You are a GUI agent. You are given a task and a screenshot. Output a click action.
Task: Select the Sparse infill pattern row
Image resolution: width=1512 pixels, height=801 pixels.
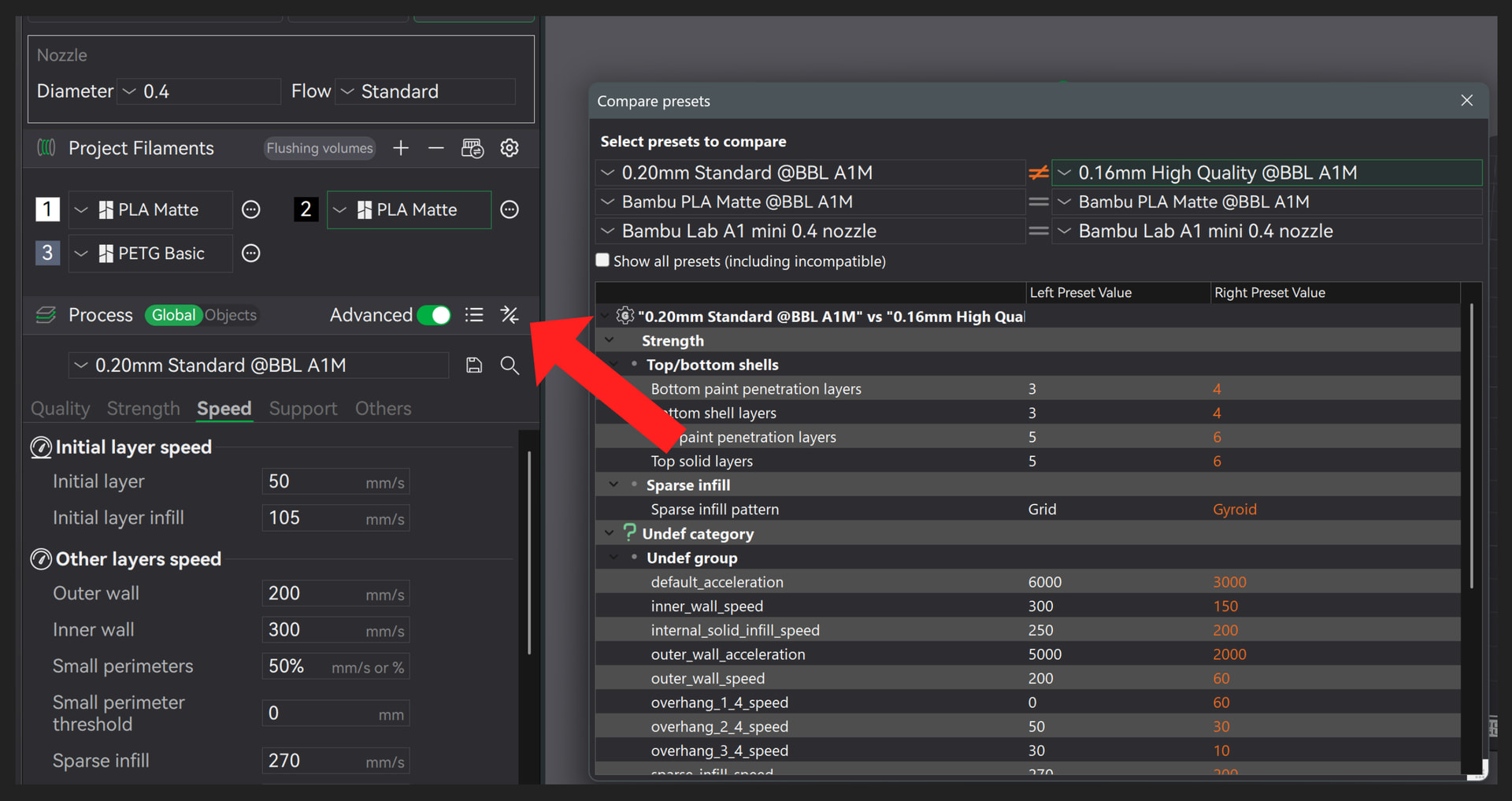[1028, 509]
